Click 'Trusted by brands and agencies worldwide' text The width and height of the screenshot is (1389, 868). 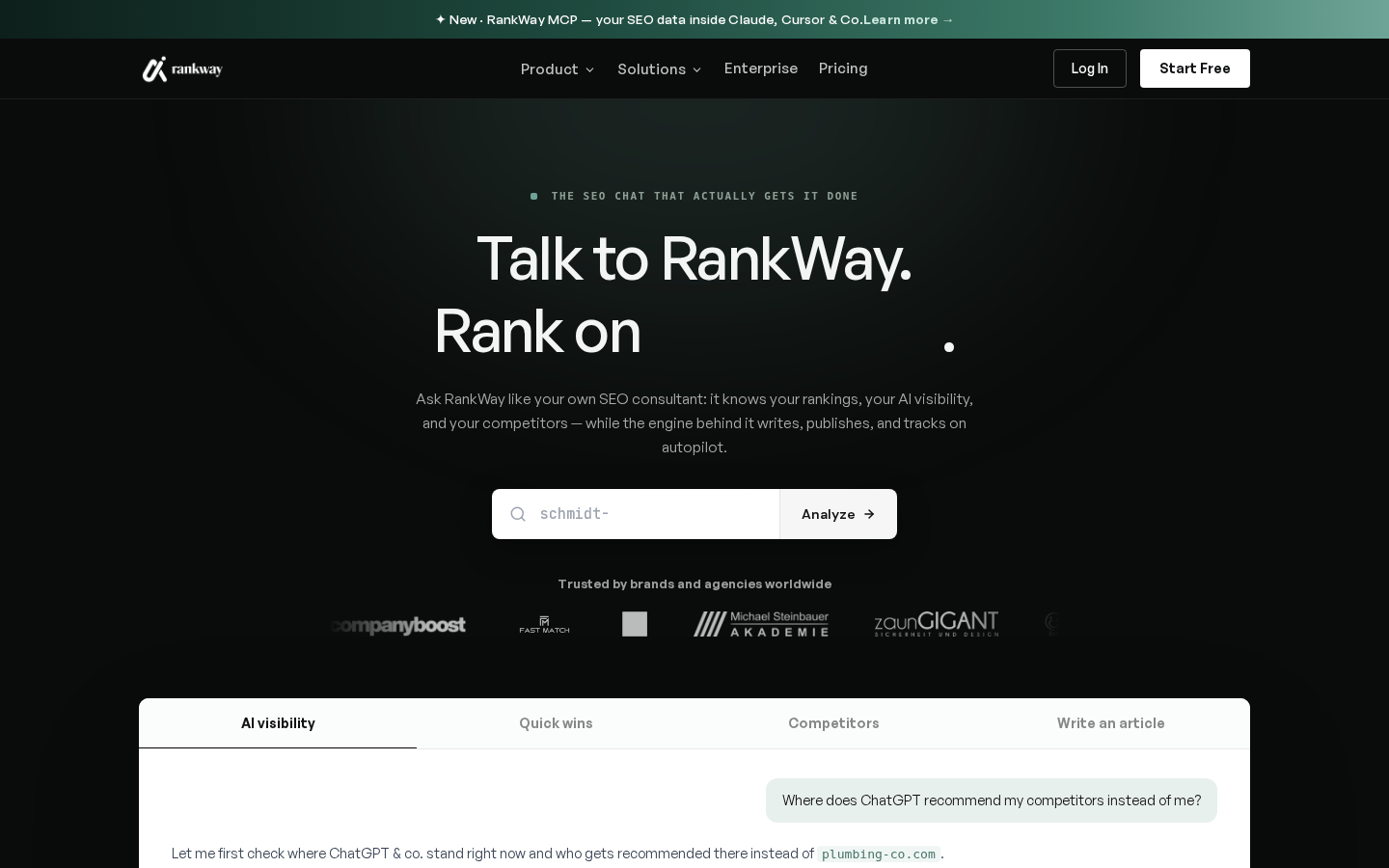pos(694,583)
